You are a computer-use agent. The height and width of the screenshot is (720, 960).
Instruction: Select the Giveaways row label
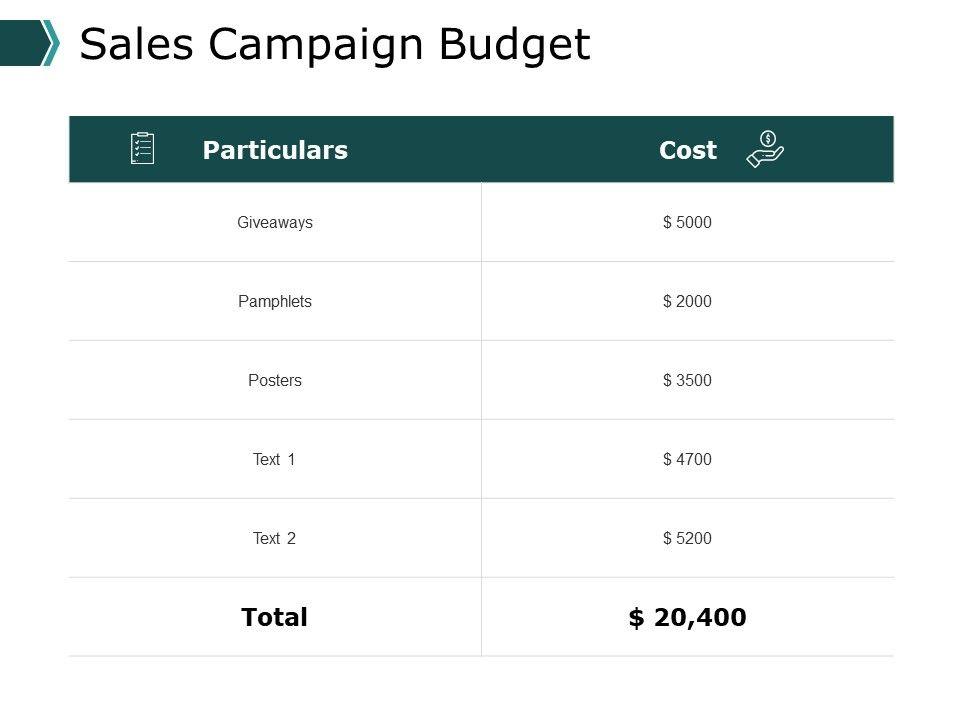pos(275,223)
